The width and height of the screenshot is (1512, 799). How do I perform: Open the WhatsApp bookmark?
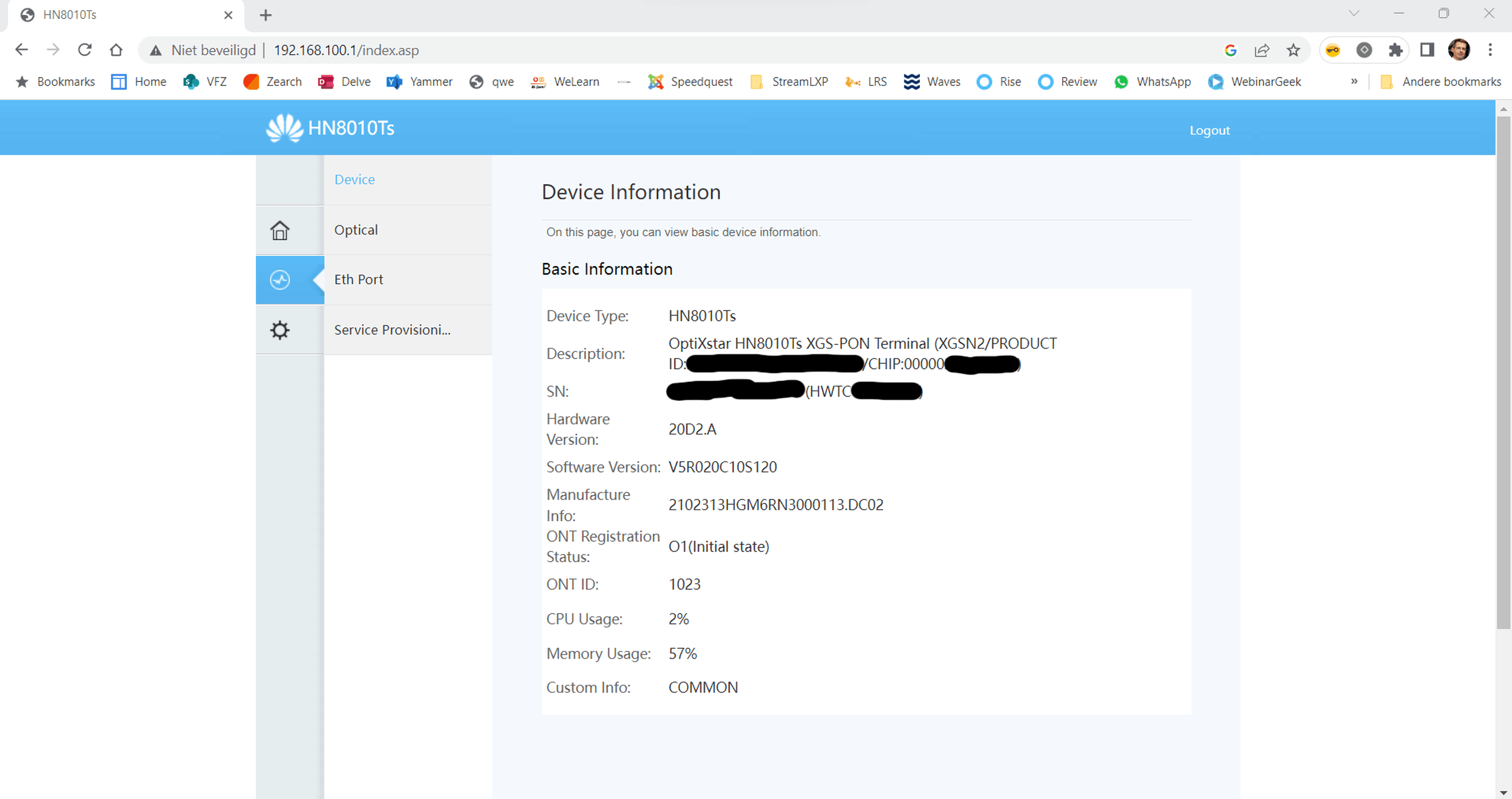[1152, 82]
